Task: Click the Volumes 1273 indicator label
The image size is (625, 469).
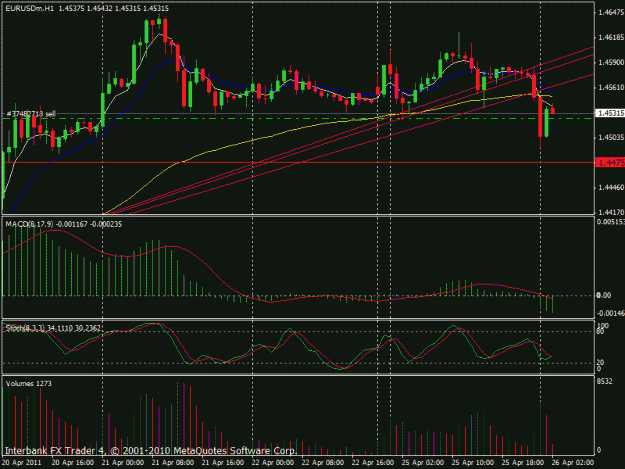Action: pos(28,383)
